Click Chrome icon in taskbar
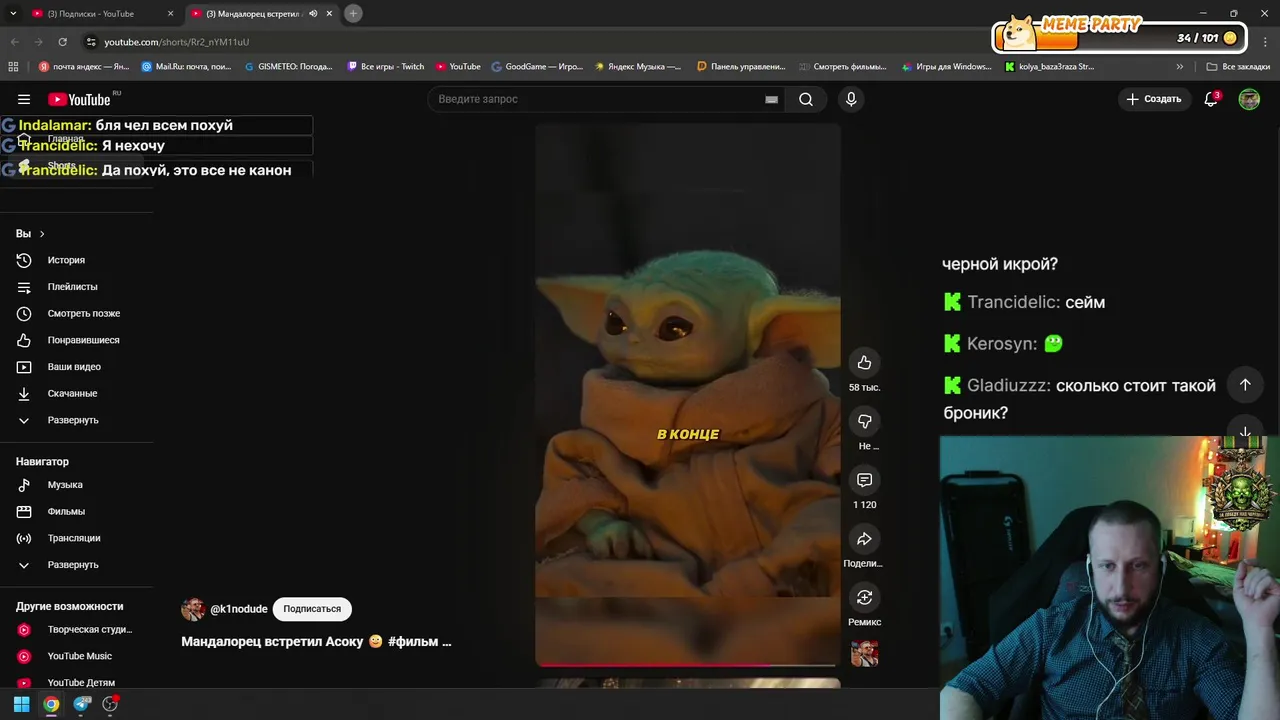 [51, 704]
